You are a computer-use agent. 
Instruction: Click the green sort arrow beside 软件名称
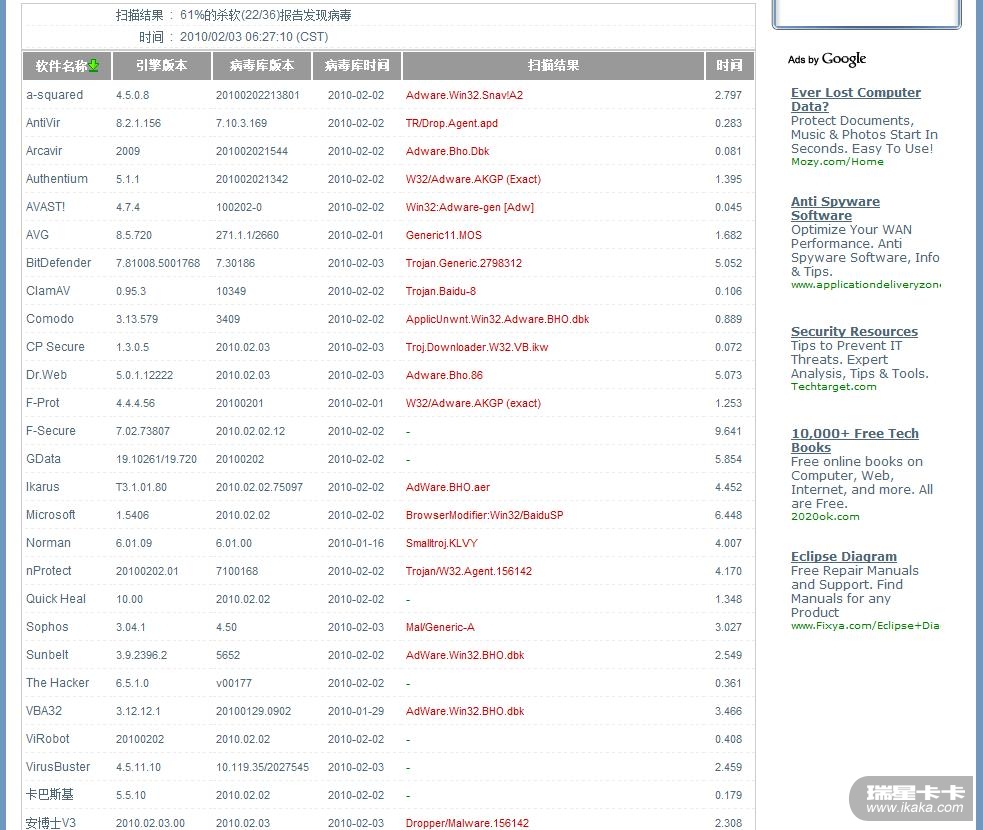pyautogui.click(x=94, y=65)
